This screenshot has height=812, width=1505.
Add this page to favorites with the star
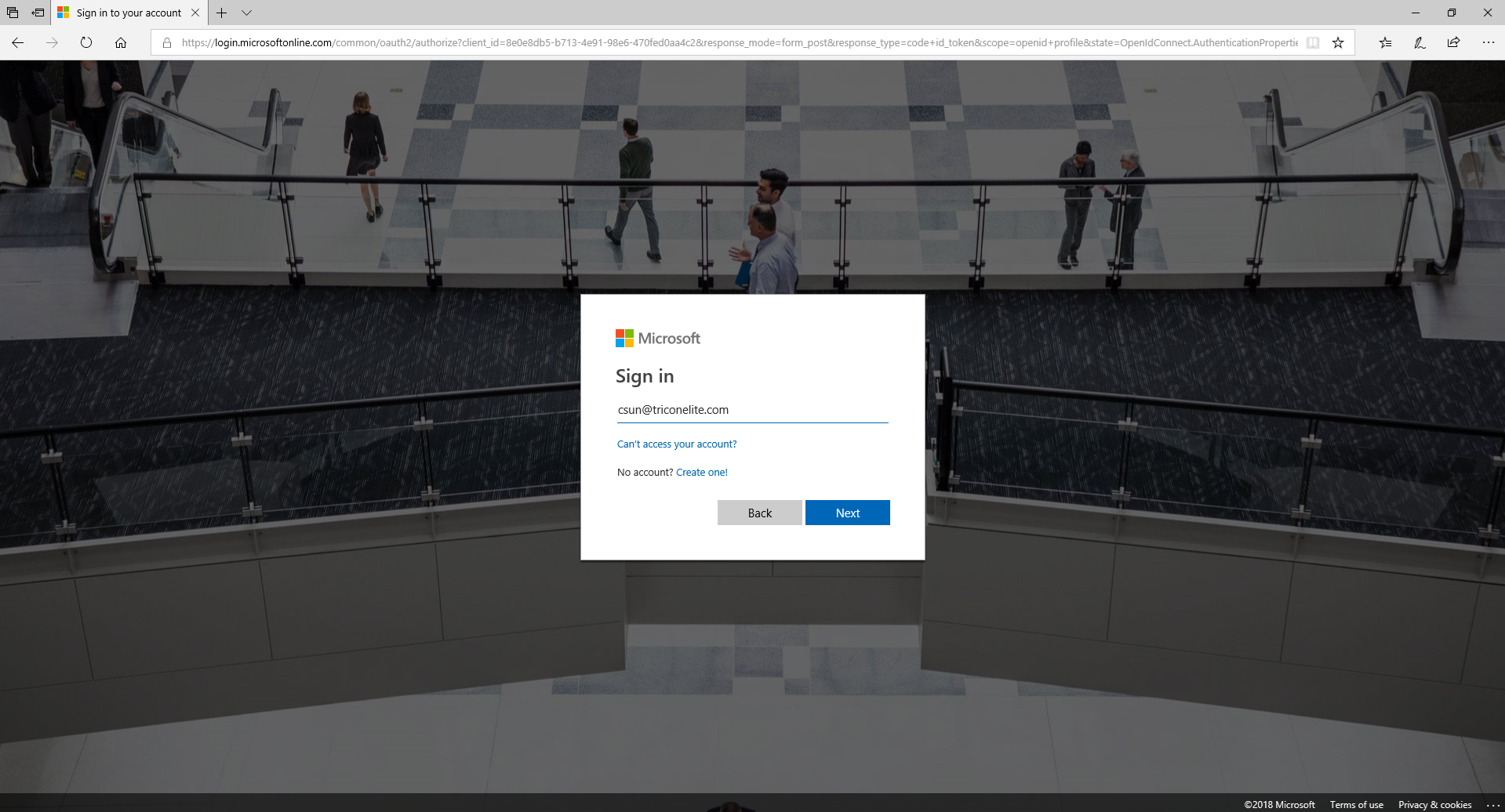pyautogui.click(x=1338, y=42)
